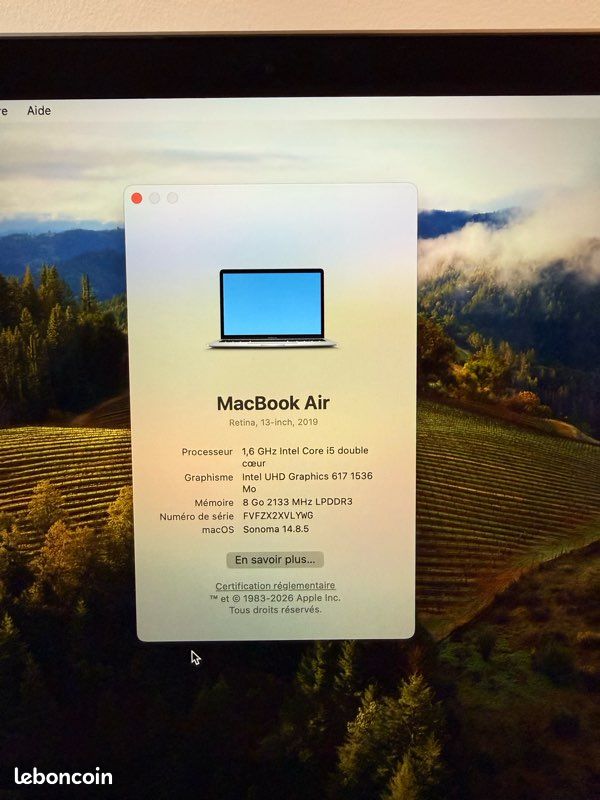Click the Tous droits réservés text
Screen dimensions: 600x800
[x=275, y=610]
